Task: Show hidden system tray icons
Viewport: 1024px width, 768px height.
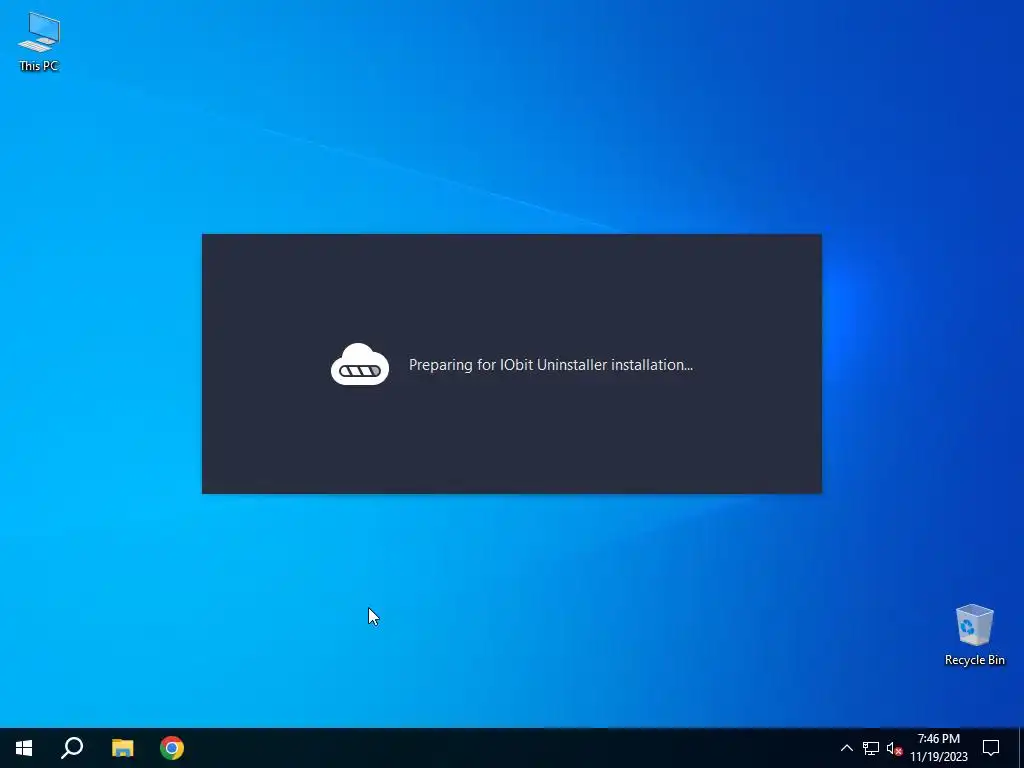Action: (846, 748)
